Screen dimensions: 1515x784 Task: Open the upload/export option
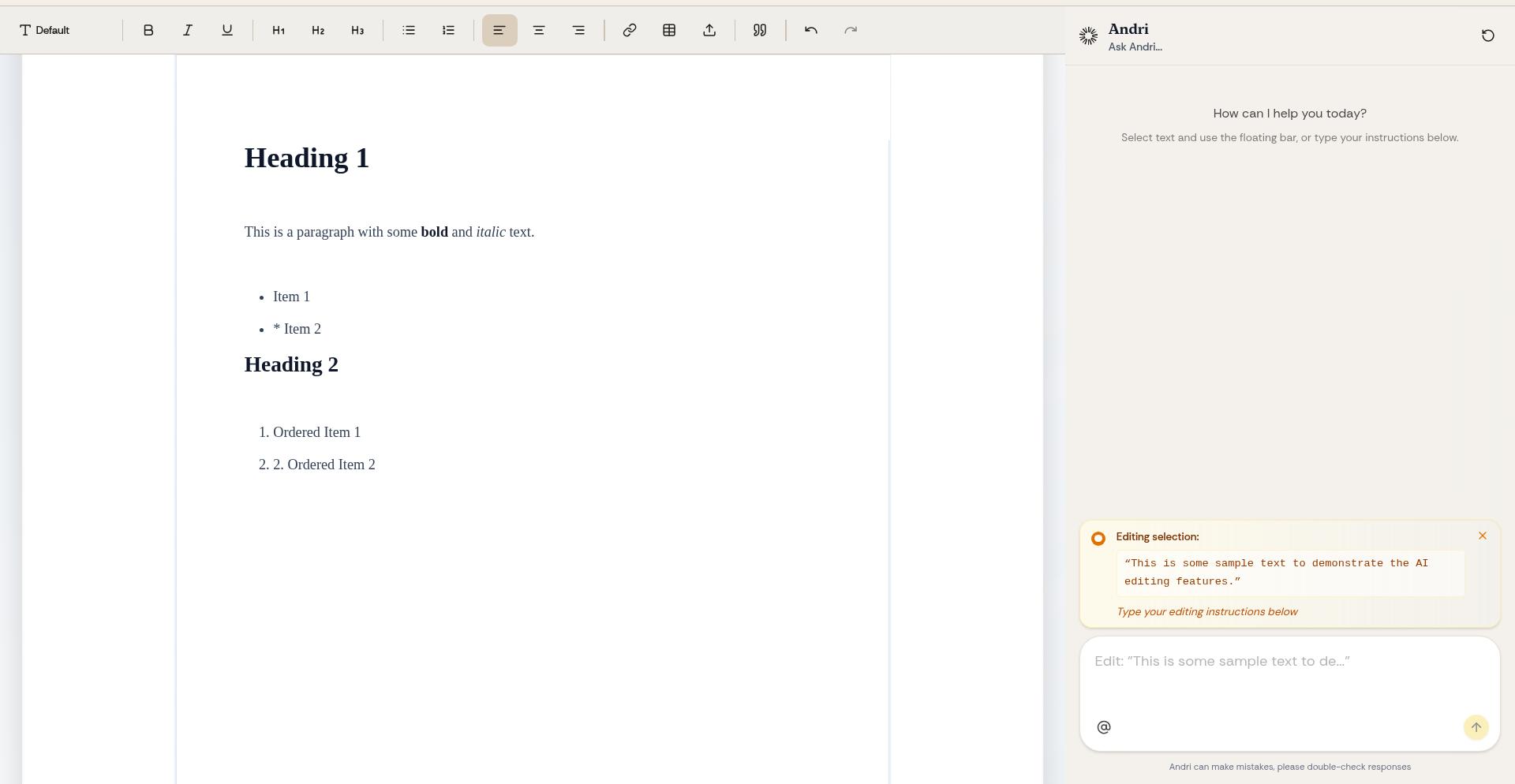click(x=709, y=30)
